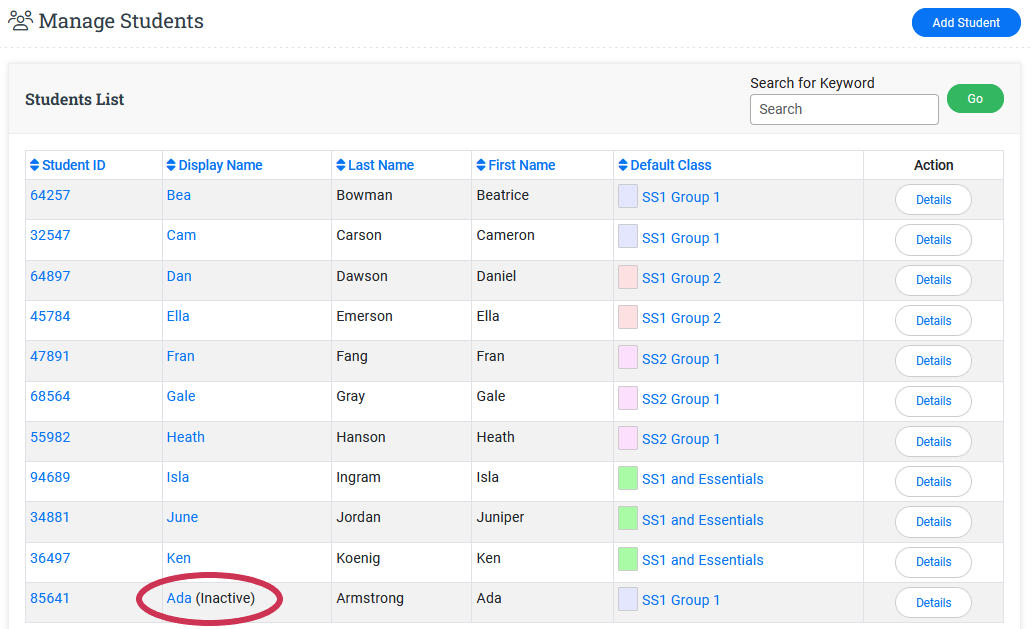This screenshot has width=1033, height=629.
Task: Click the pink color swatch beside Fran's class
Action: point(628,358)
